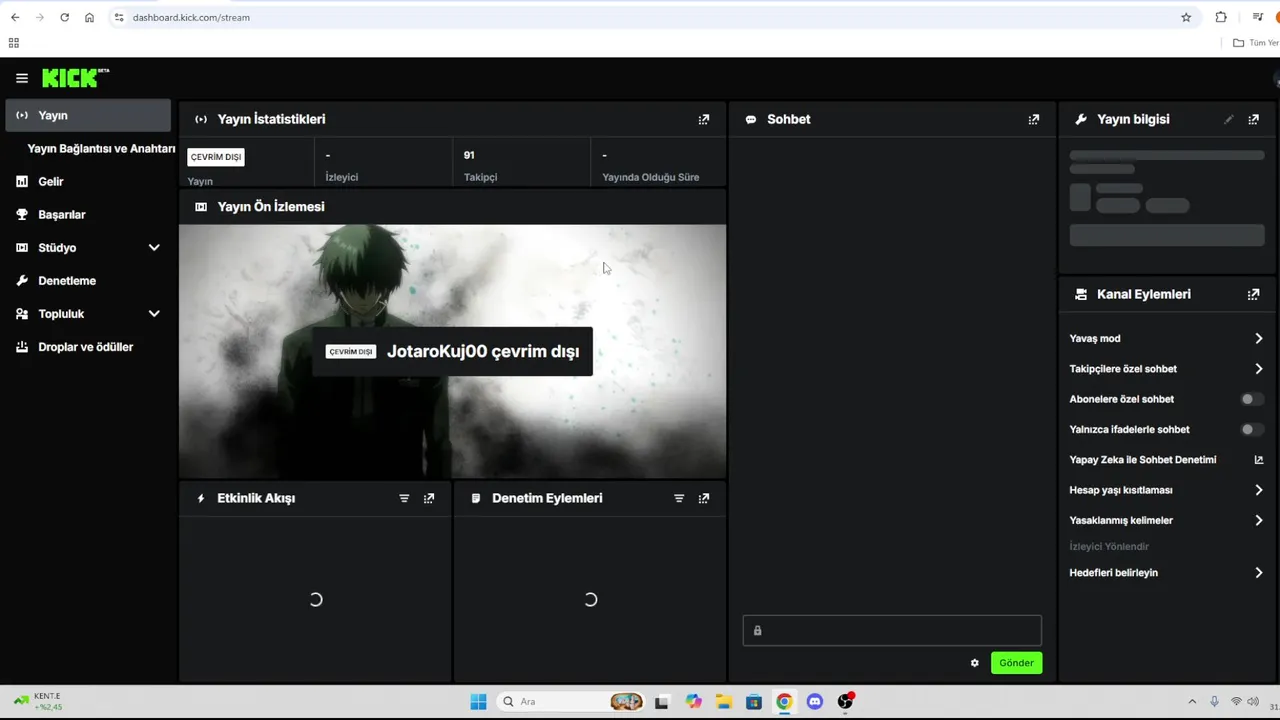Pop out the Etkinlik Akışı panel
The height and width of the screenshot is (720, 1280).
tap(429, 498)
